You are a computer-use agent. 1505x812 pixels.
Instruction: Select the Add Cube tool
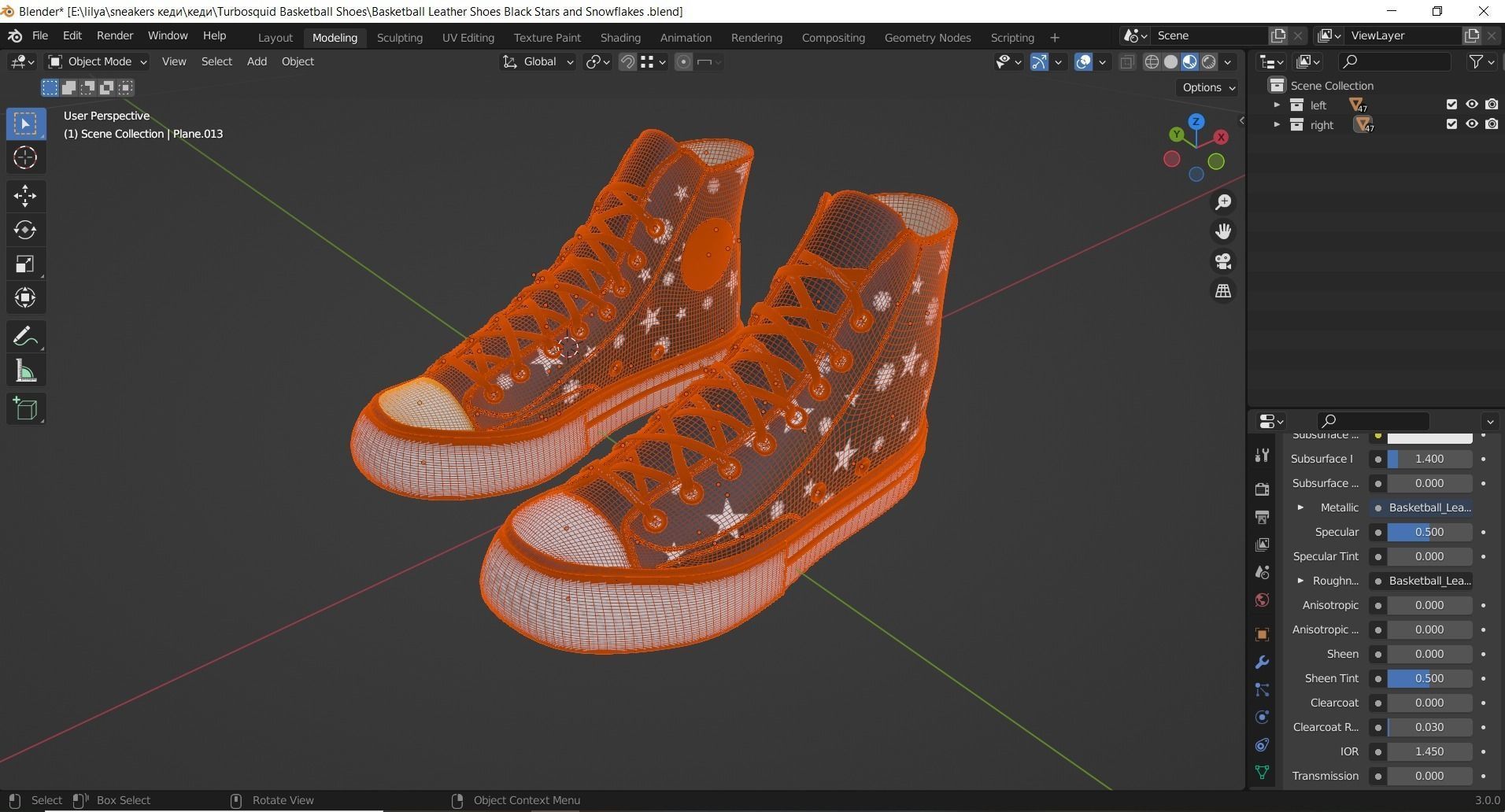[25, 409]
